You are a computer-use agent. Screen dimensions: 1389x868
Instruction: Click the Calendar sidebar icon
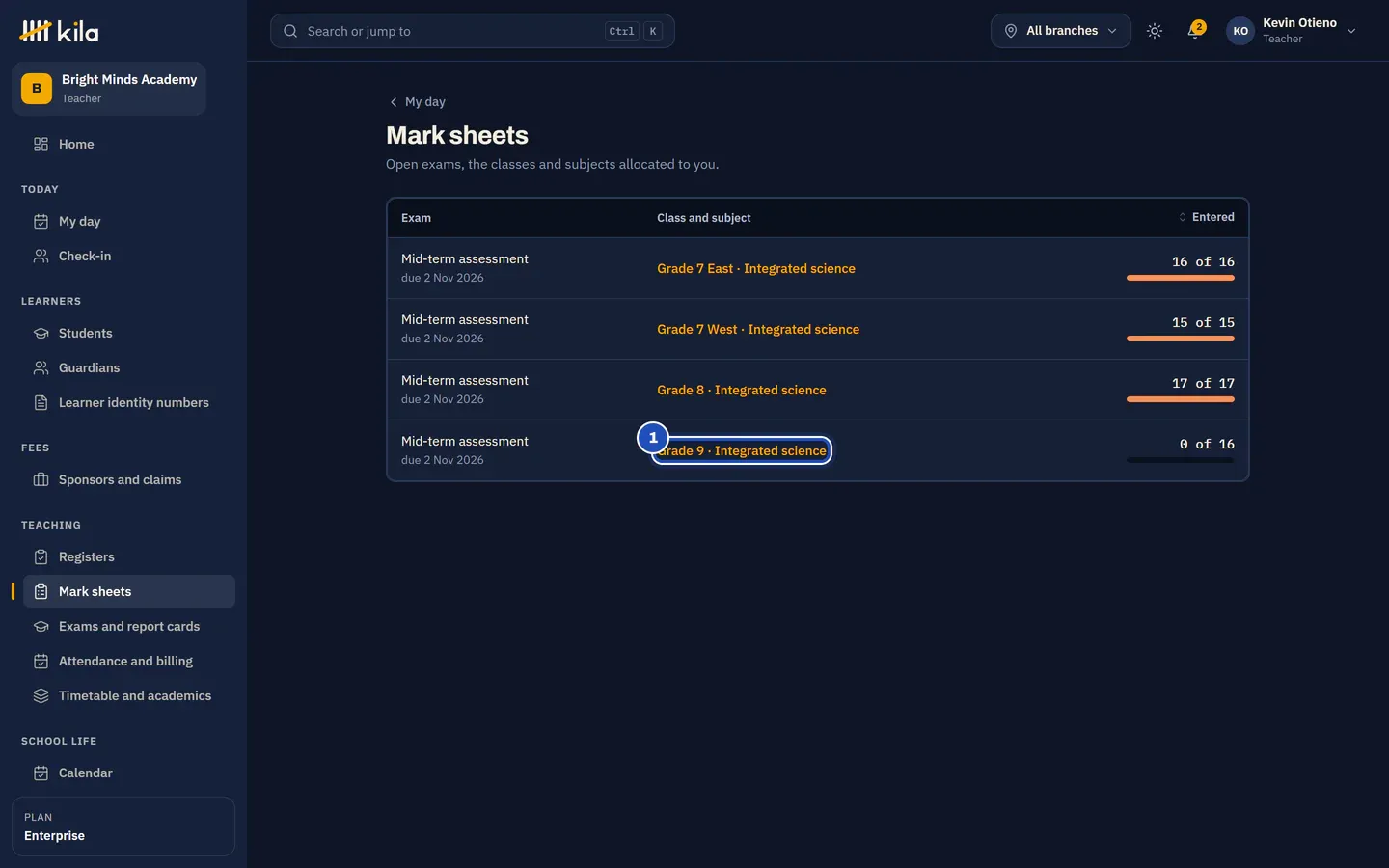click(x=41, y=773)
